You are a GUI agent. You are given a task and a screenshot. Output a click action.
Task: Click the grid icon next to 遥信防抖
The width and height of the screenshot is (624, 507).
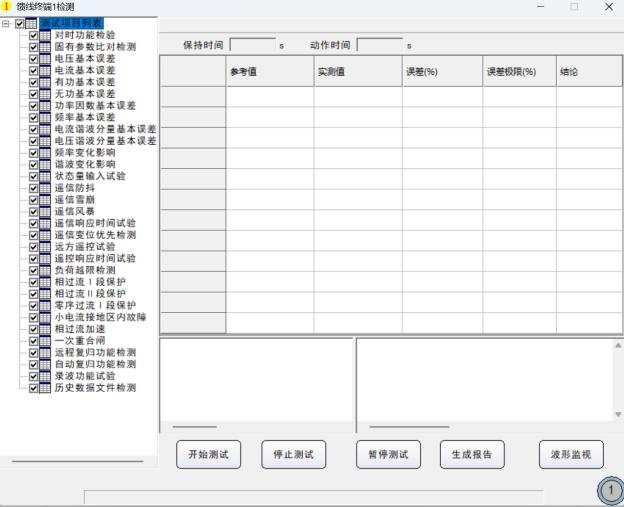[x=46, y=188]
